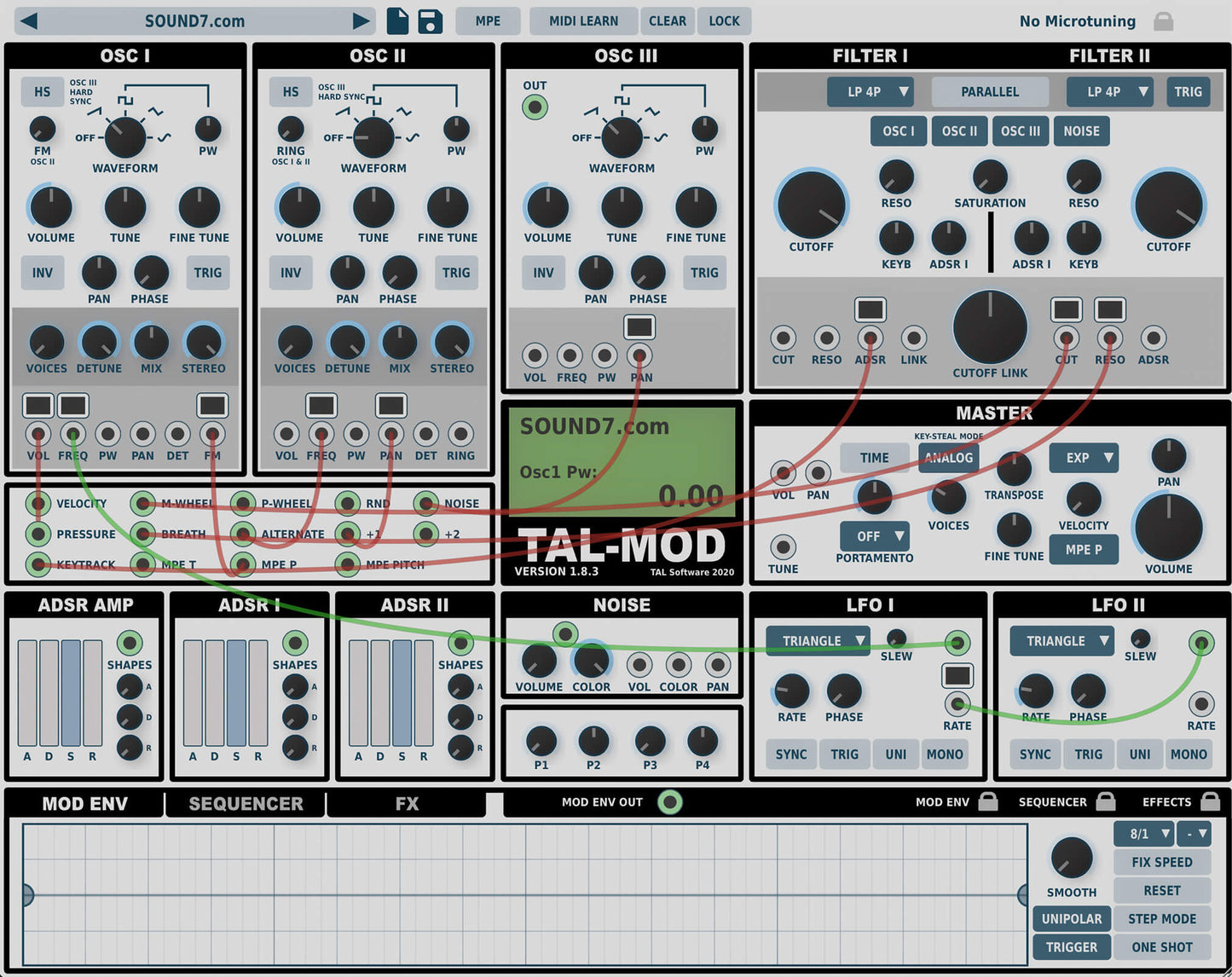This screenshot has width=1232, height=977.
Task: Click the Master VOLUME knob
Action: [1168, 527]
